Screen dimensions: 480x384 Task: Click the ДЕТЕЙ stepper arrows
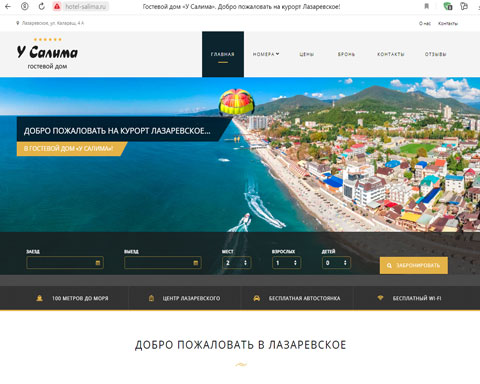point(345,263)
